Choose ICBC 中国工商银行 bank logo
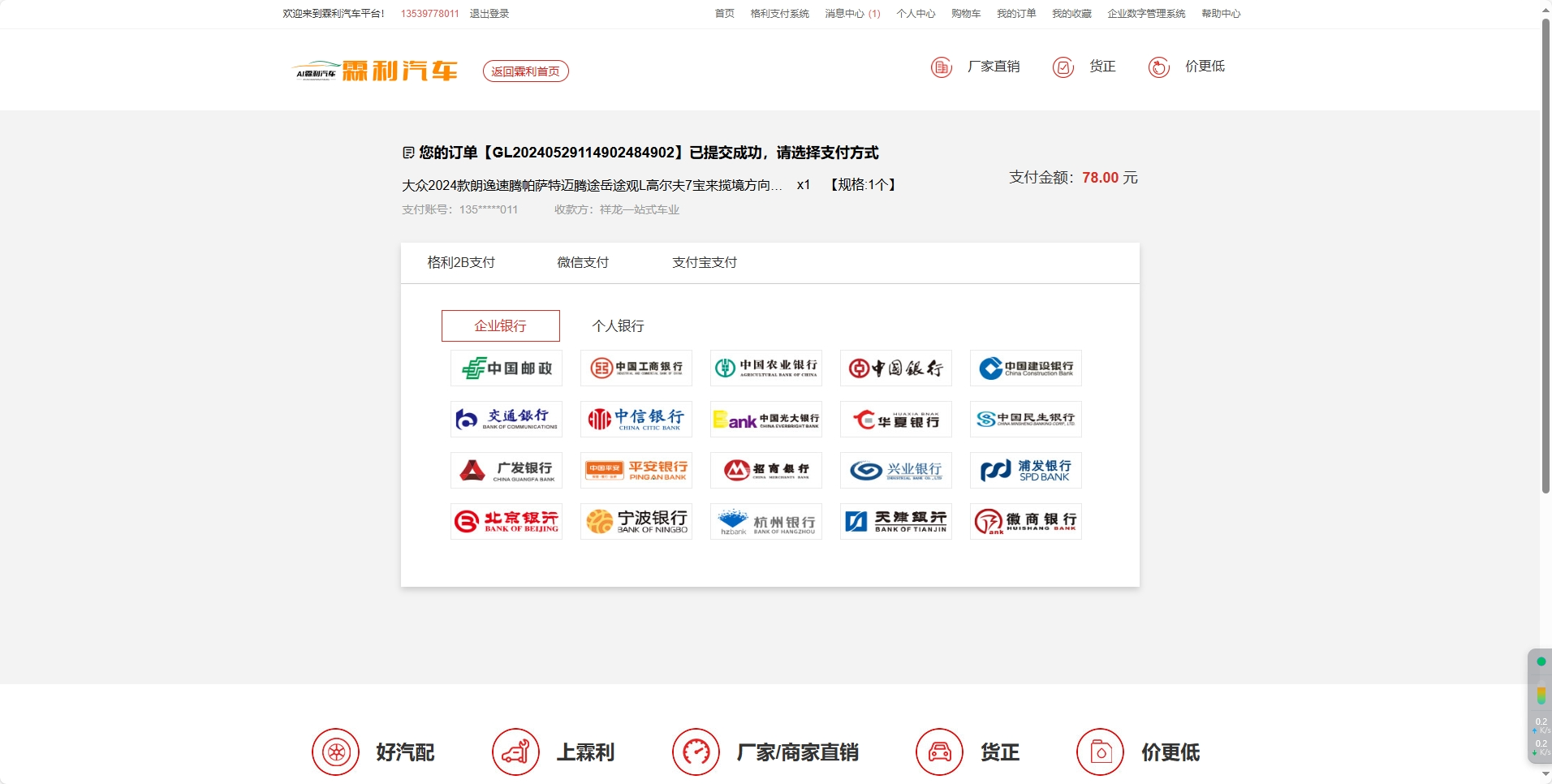The height and width of the screenshot is (784, 1552). pos(636,368)
